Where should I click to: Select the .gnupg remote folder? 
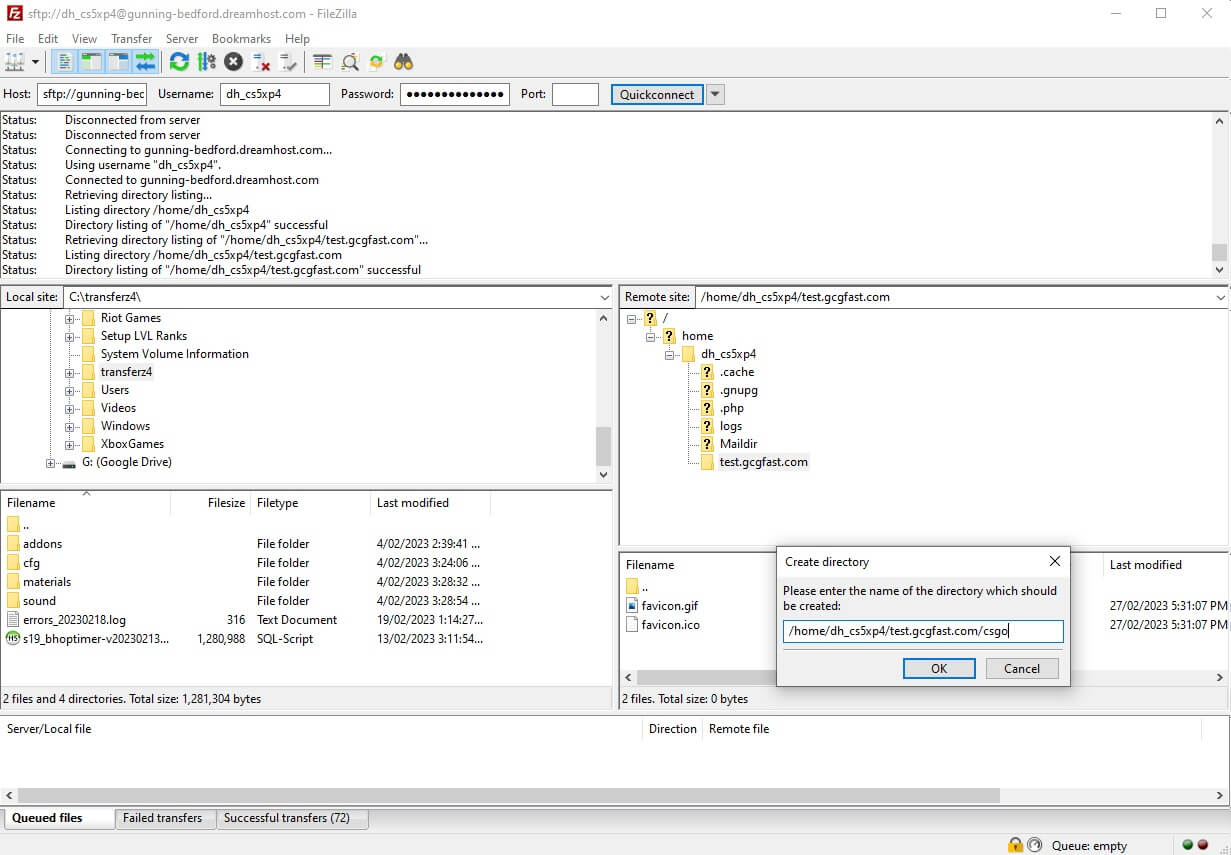point(738,390)
